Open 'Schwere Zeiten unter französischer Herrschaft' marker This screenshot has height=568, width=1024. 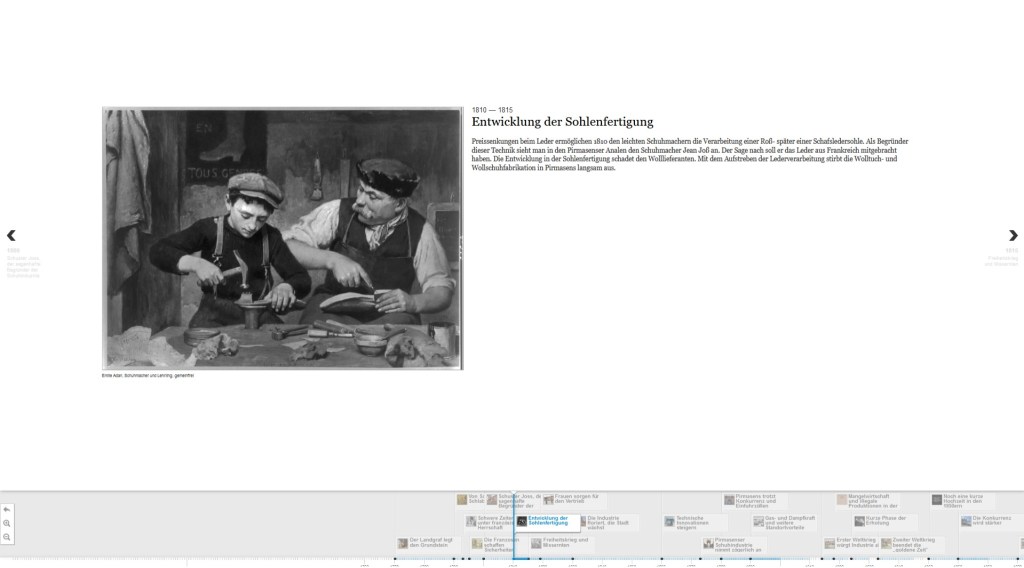(x=492, y=521)
